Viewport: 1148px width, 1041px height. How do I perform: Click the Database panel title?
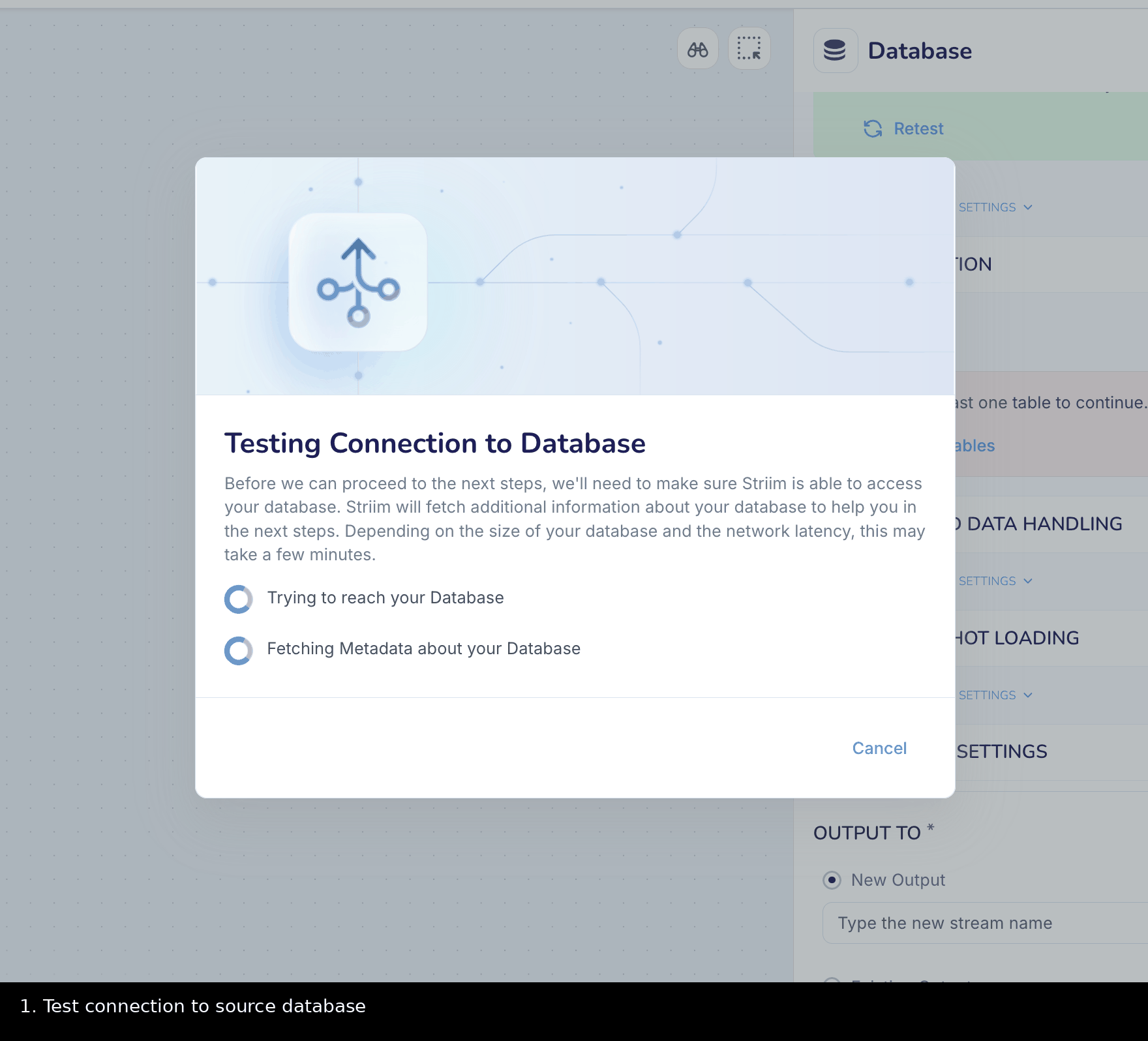click(920, 51)
